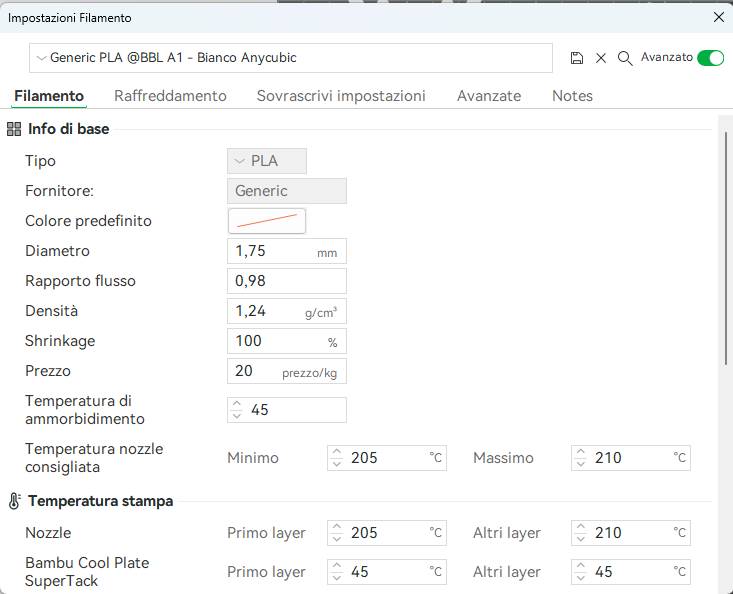Adjust the Temperatura di ammorbidimento stepper arrows

point(237,410)
